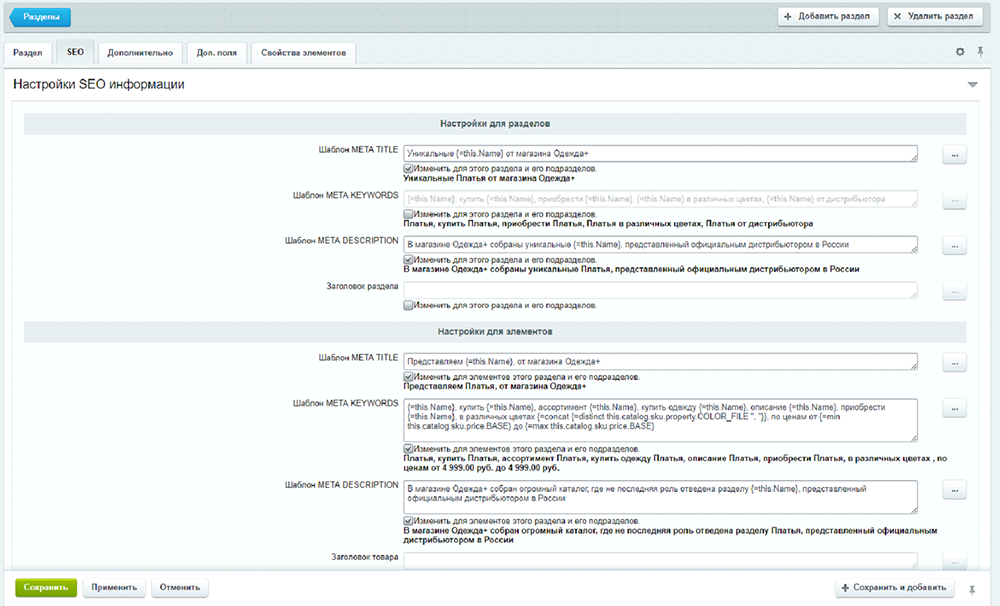Click the 'Настройки для разделов' header
Viewport: 1000px width, 606px height.
pos(495,124)
